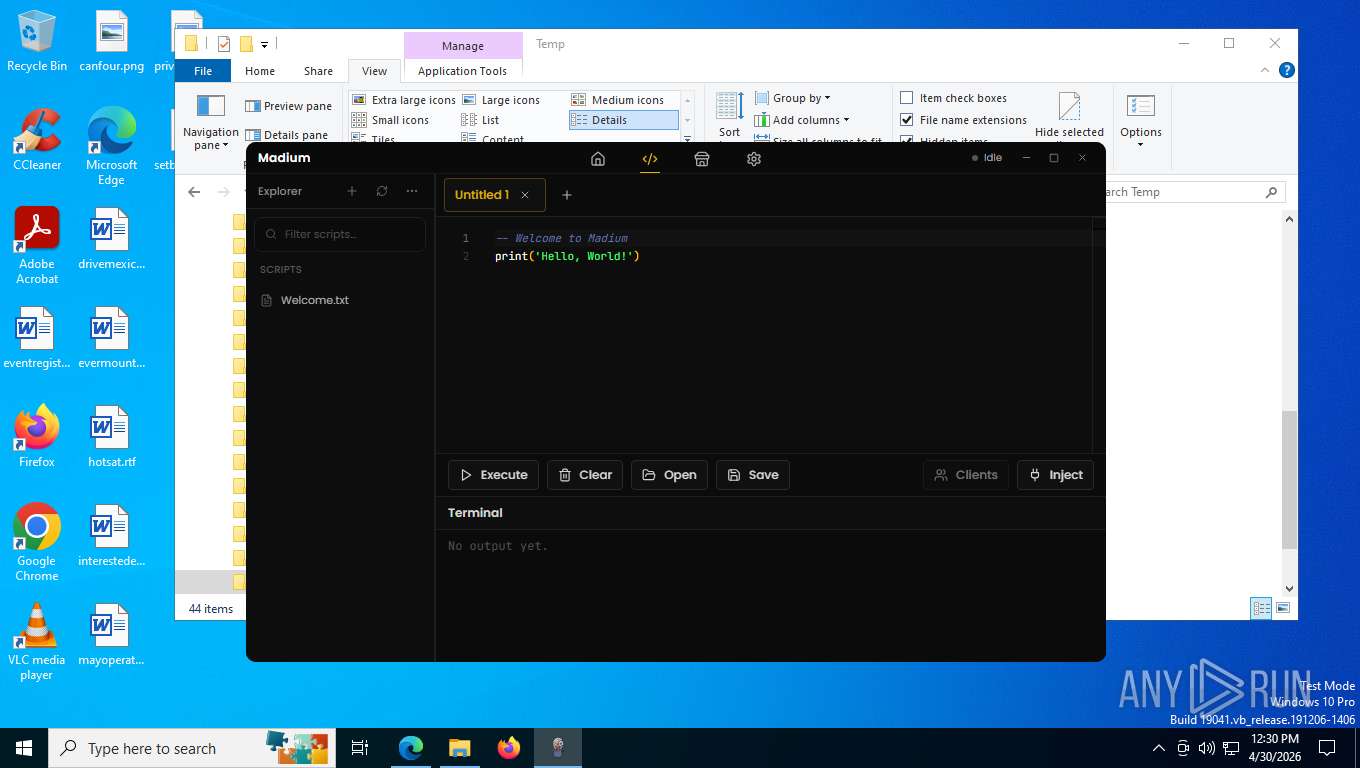
Task: Choose Medium icons layout
Action: [x=618, y=100]
